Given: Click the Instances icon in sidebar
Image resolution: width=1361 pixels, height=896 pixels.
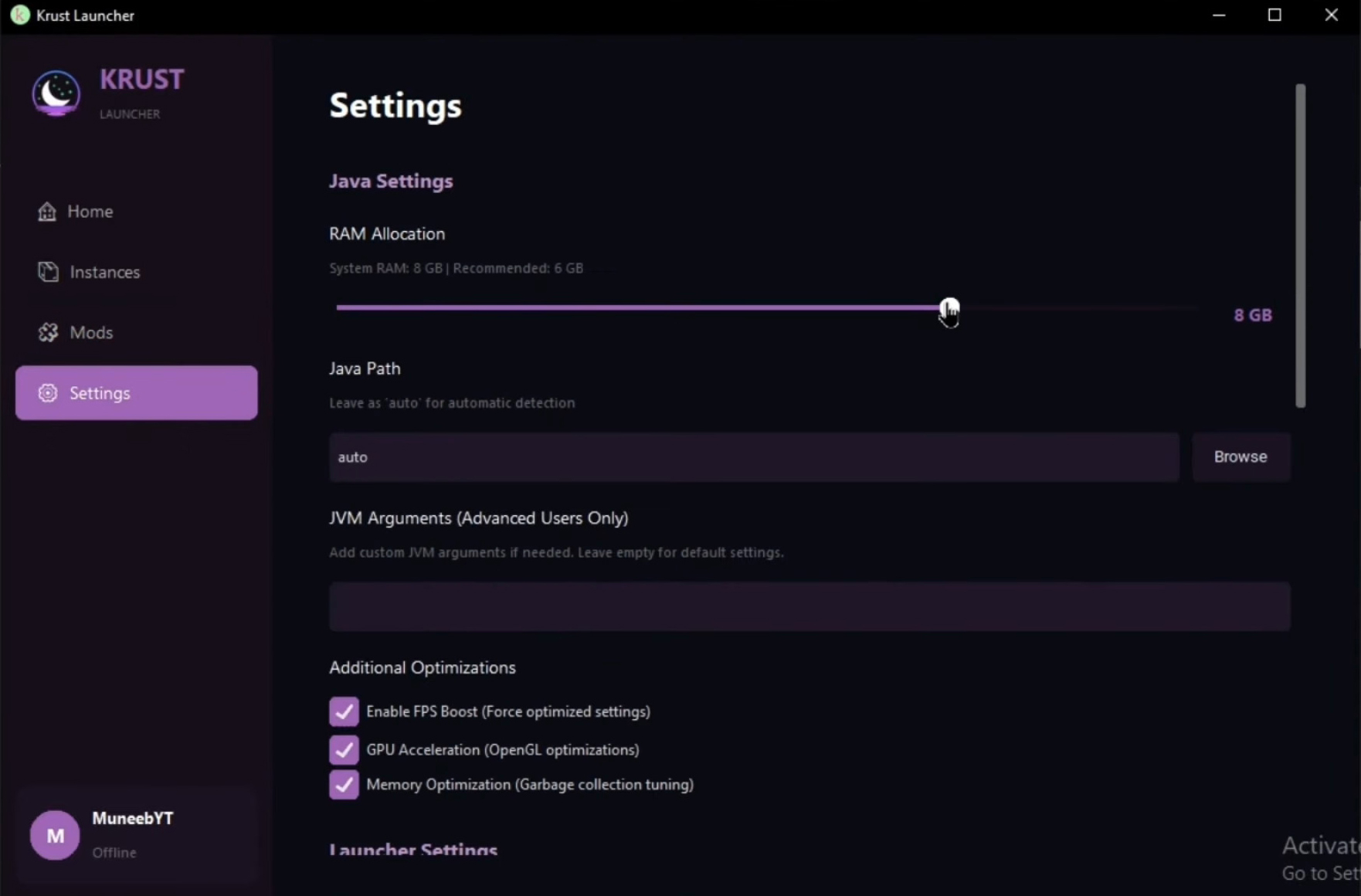Looking at the screenshot, I should click(x=48, y=272).
